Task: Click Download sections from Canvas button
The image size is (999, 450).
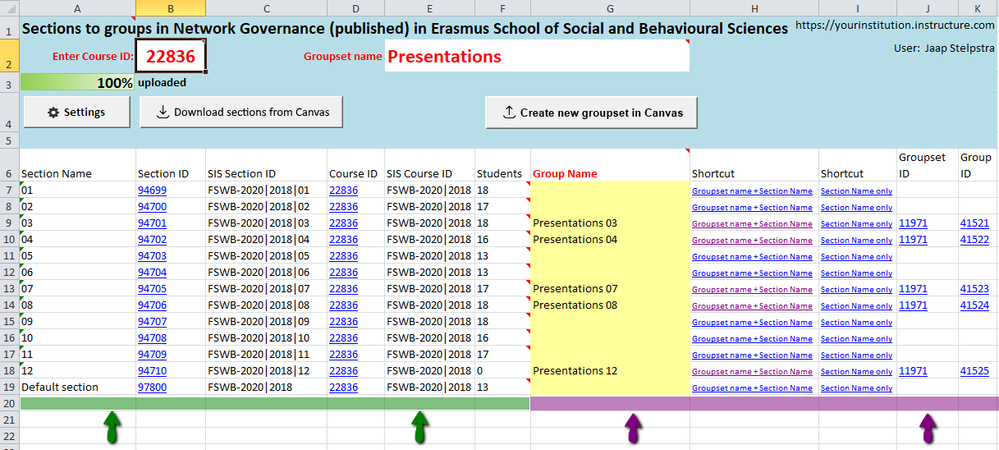Action: tap(242, 112)
